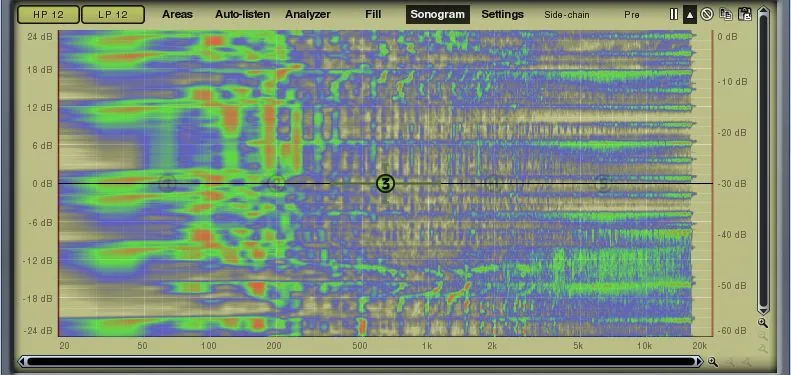Click the 6 dB gain label
This screenshot has height=375, width=791.
41,145
